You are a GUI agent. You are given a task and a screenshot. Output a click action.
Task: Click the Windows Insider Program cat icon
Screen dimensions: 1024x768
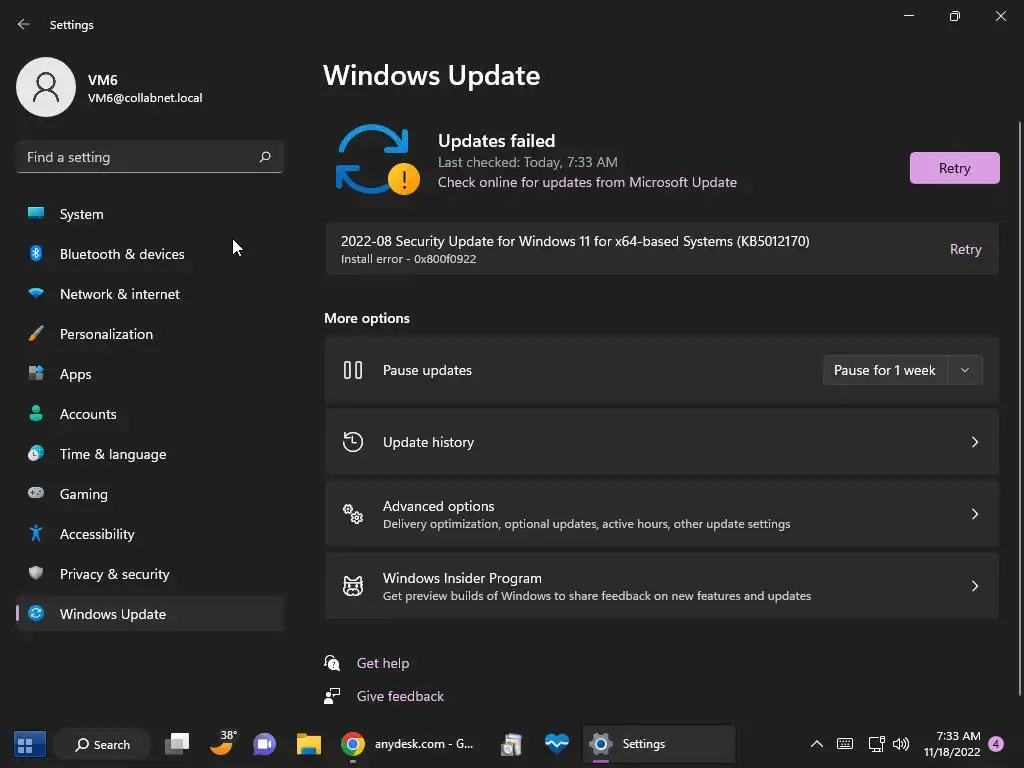point(353,586)
